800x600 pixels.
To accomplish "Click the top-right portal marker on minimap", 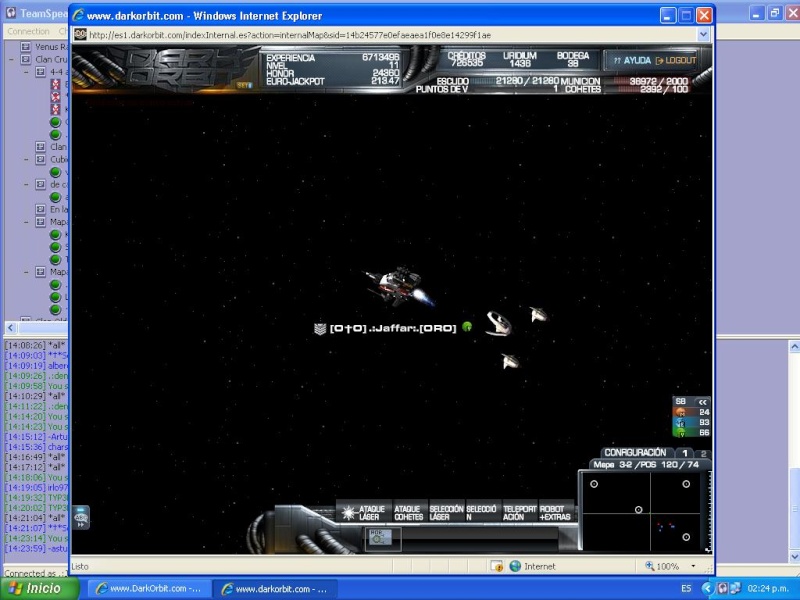I will [x=686, y=484].
